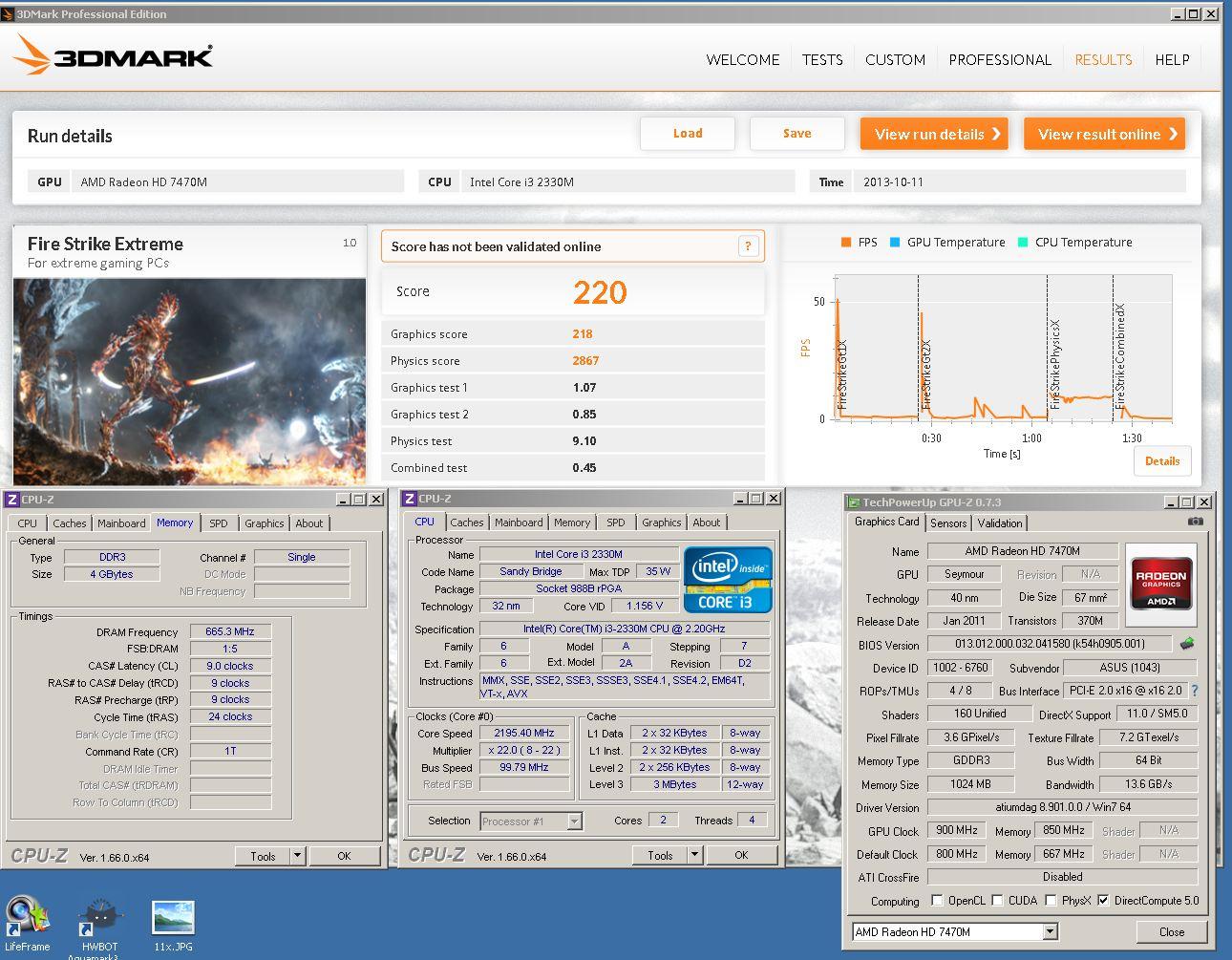1232x960 pixels.
Task: Click the Graphics score value 218
Action: tap(583, 334)
